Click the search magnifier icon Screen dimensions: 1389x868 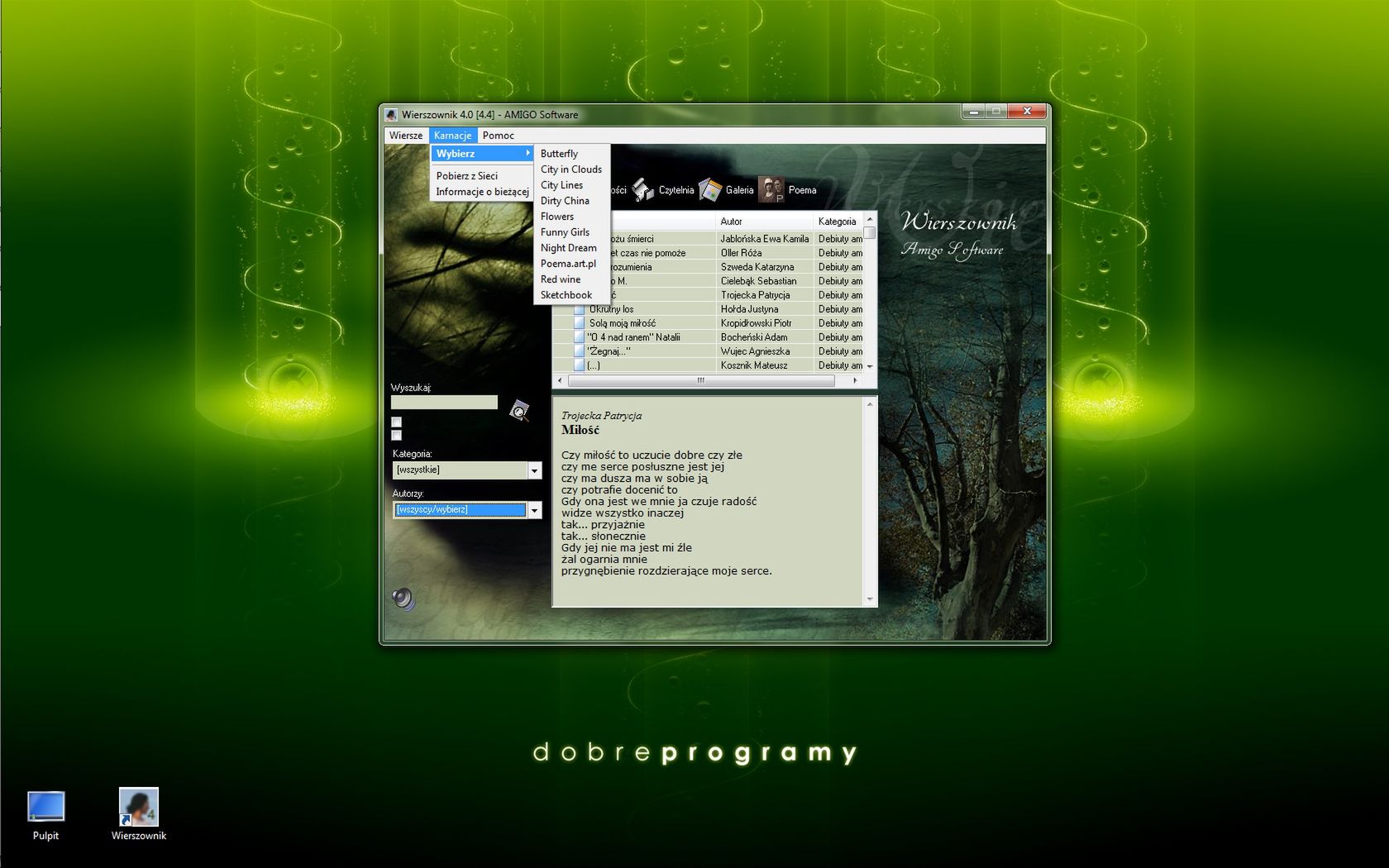click(519, 410)
